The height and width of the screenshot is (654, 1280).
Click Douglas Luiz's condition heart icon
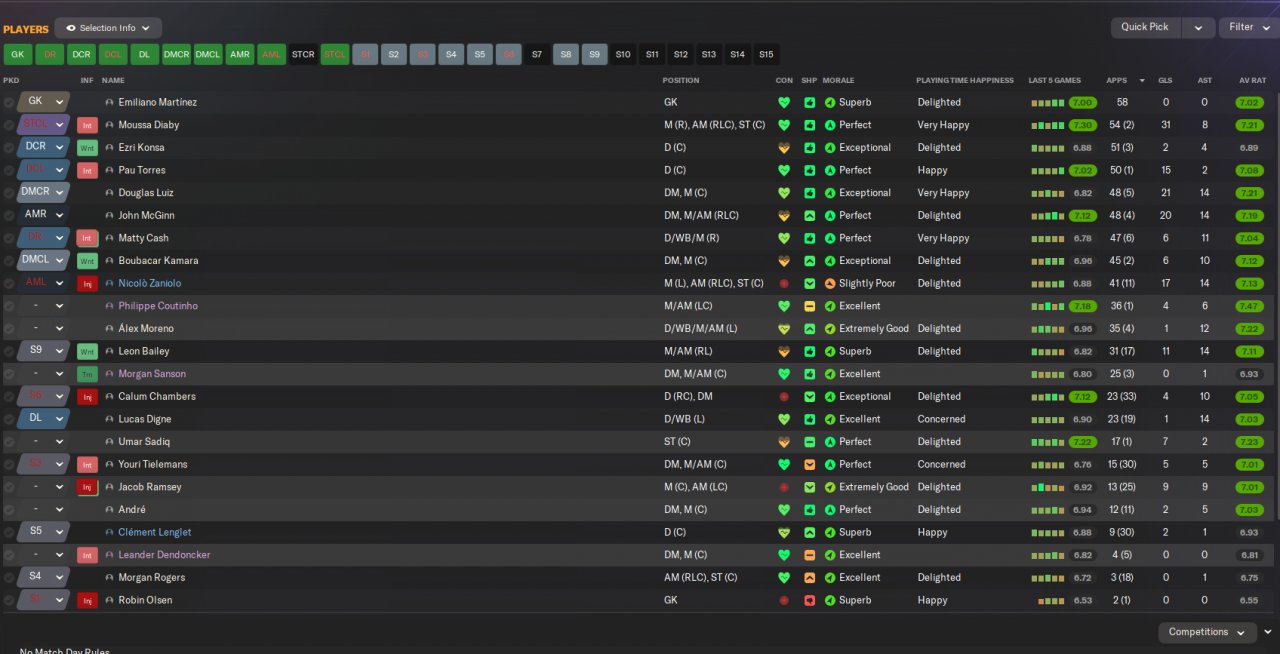point(784,193)
